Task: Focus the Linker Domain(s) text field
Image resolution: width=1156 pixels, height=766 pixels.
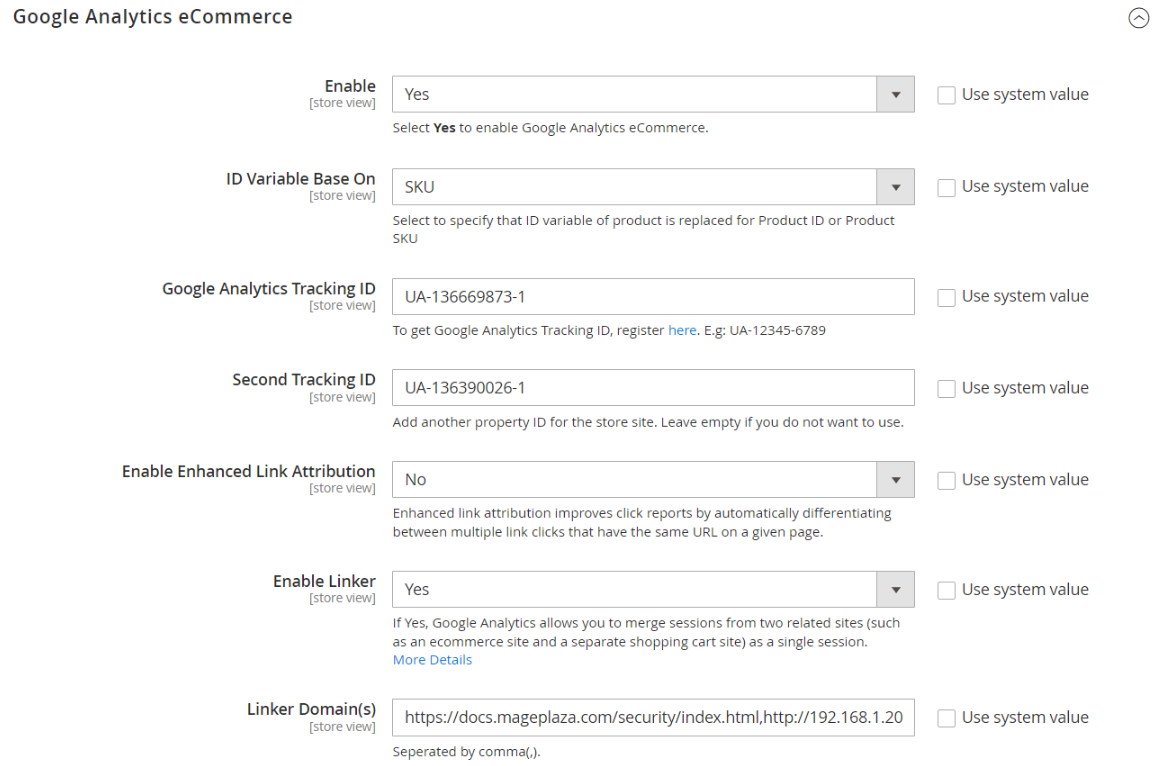Action: (652, 717)
